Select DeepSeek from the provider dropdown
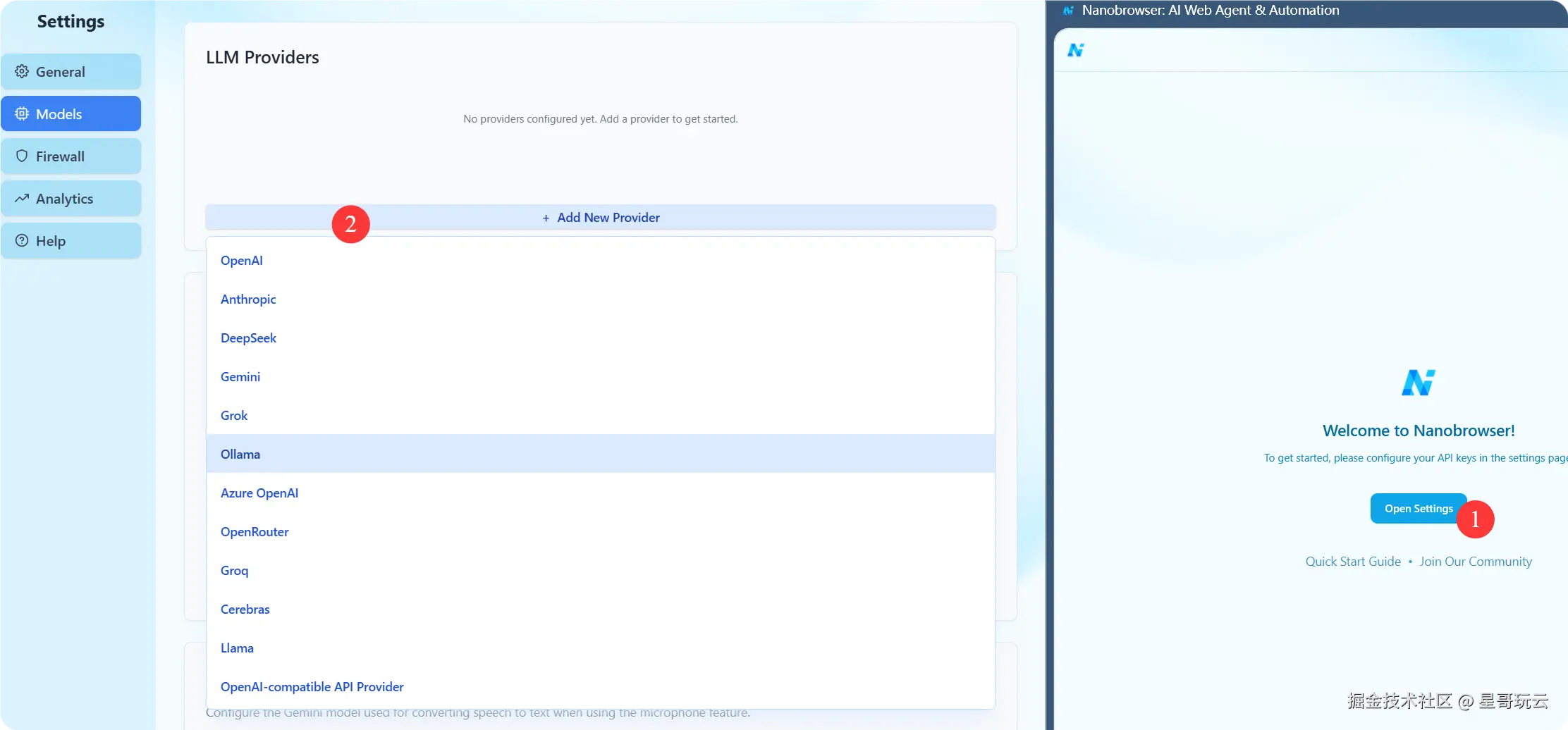The image size is (1568, 730). [x=601, y=338]
